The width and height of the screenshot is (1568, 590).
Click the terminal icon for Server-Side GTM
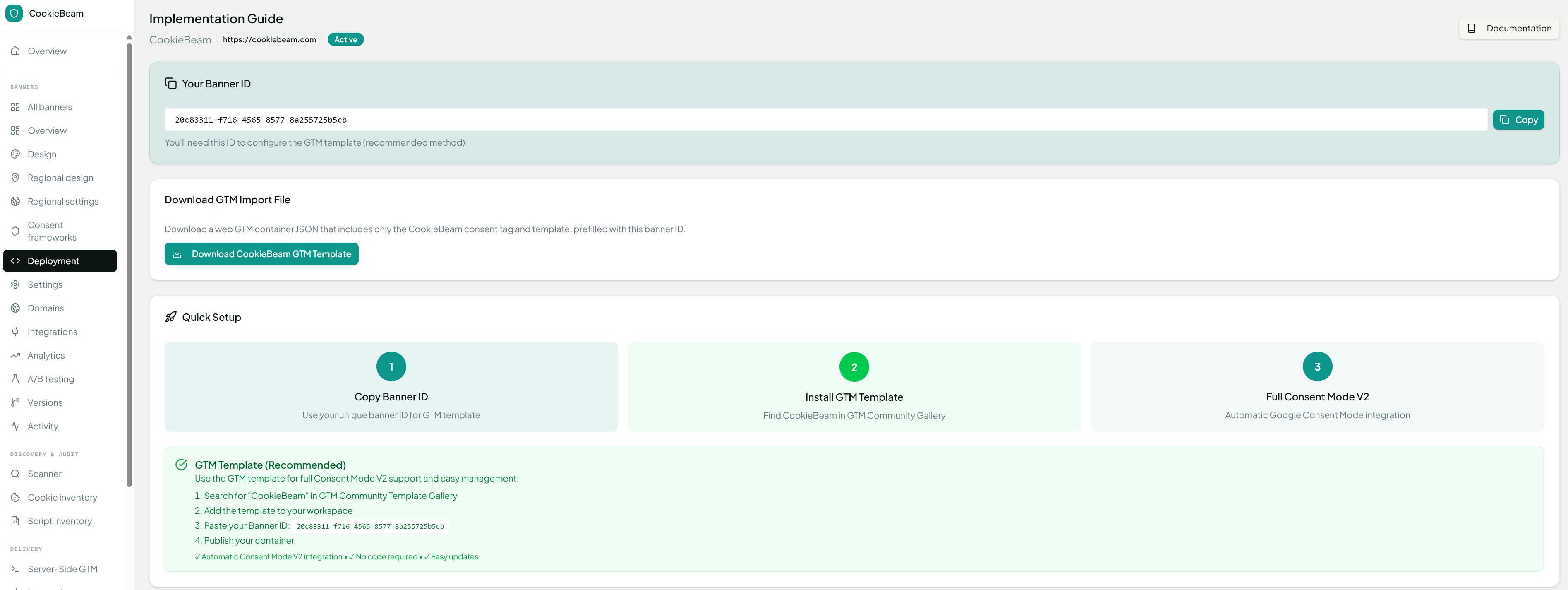coord(15,569)
